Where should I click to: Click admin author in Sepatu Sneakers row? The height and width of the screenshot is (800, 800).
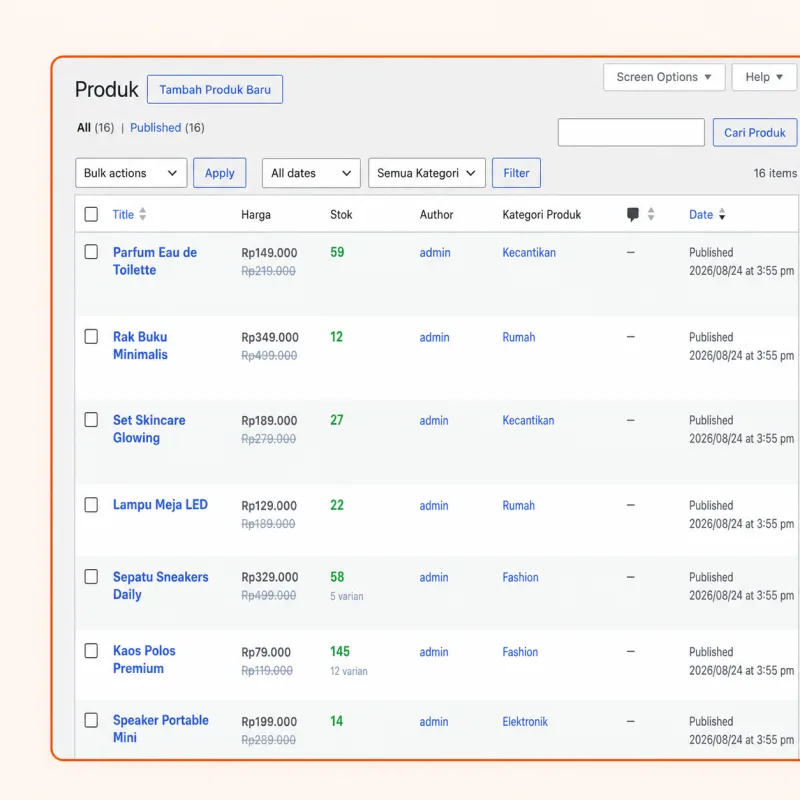pyautogui.click(x=434, y=578)
